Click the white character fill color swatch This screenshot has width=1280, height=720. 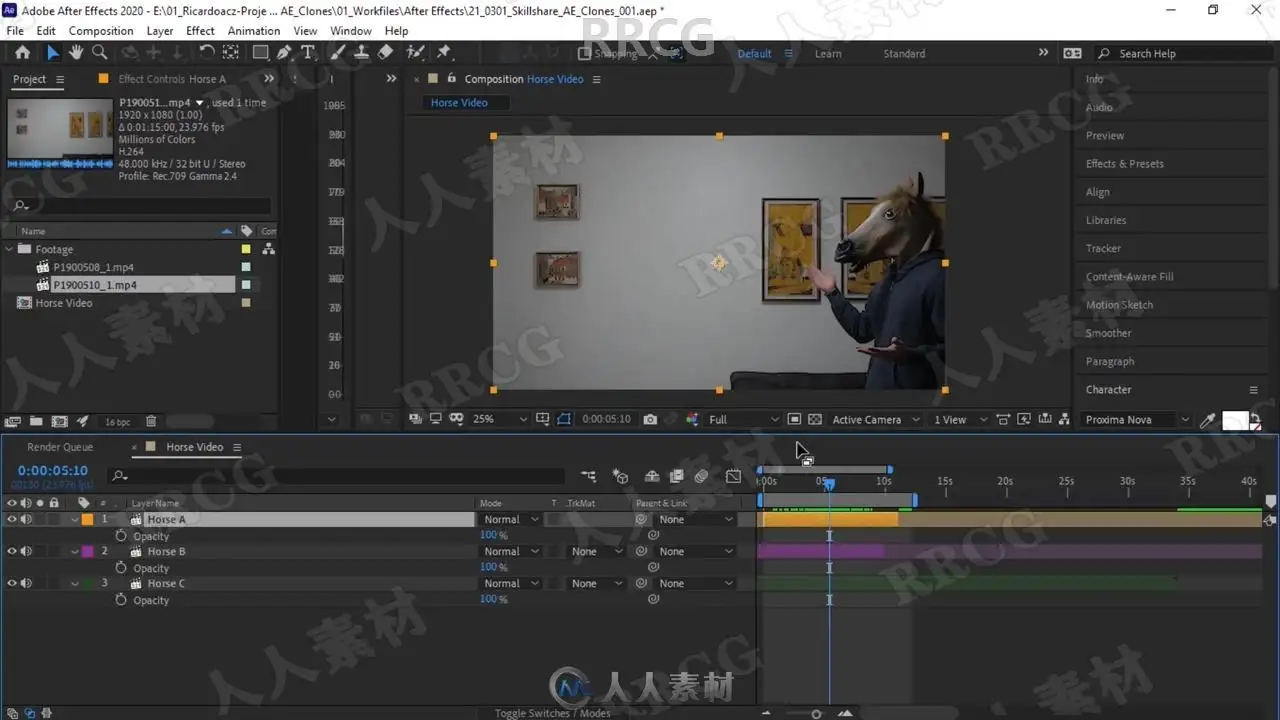(1236, 420)
